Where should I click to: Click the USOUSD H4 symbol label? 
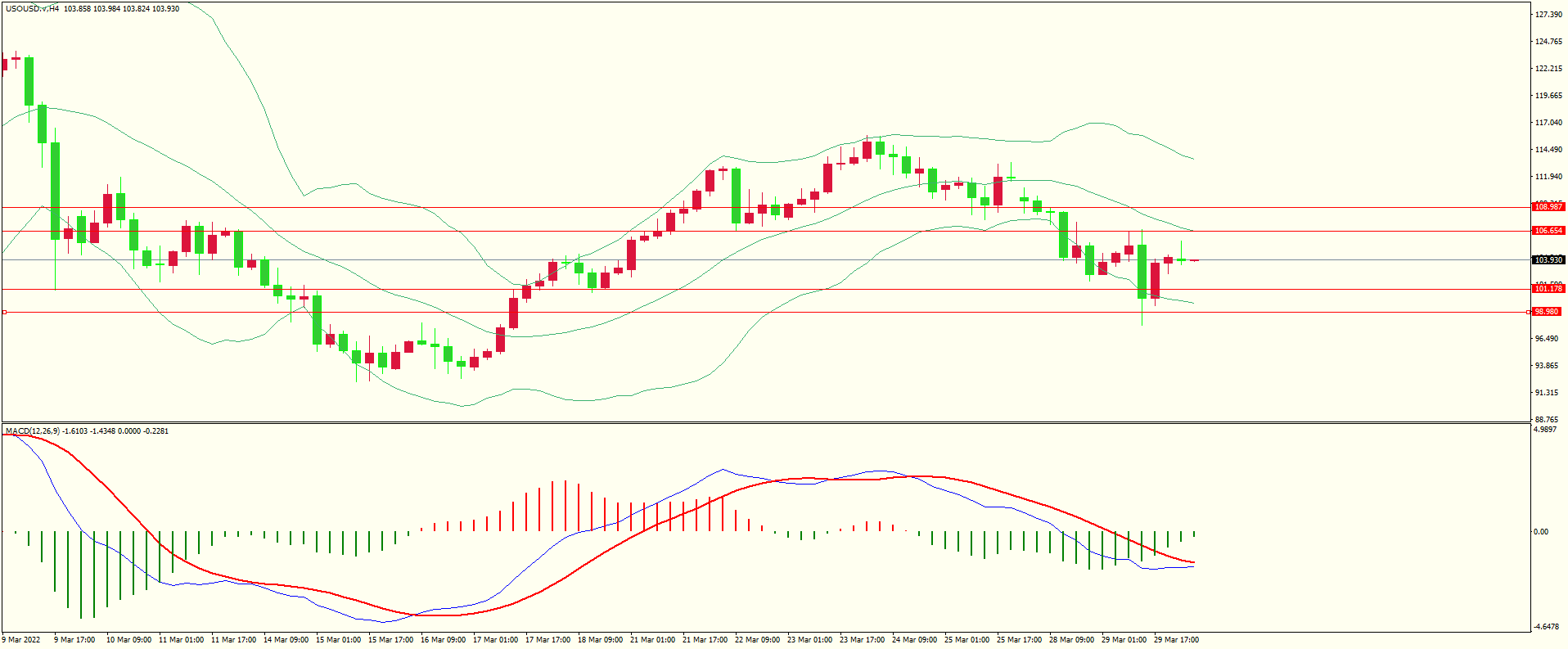[32, 9]
